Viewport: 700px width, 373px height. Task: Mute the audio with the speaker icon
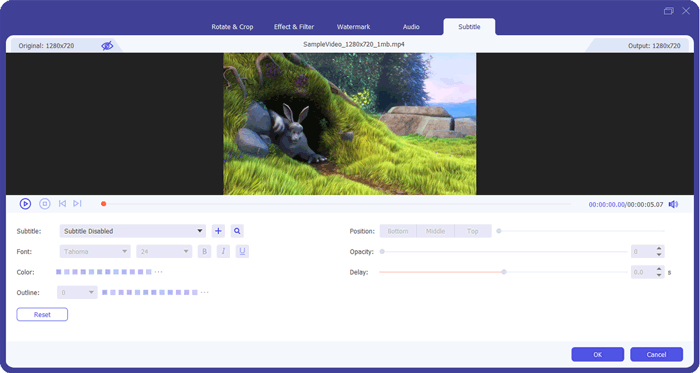(673, 204)
